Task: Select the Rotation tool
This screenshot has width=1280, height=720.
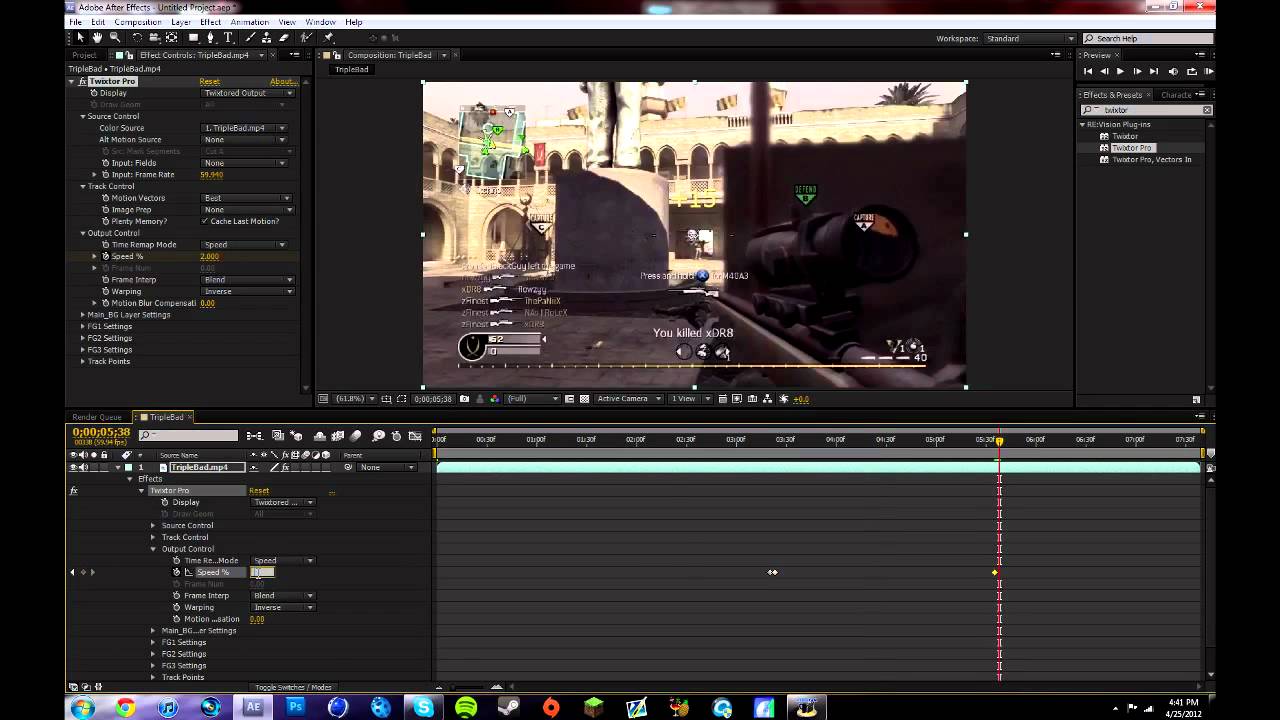Action: pyautogui.click(x=137, y=38)
